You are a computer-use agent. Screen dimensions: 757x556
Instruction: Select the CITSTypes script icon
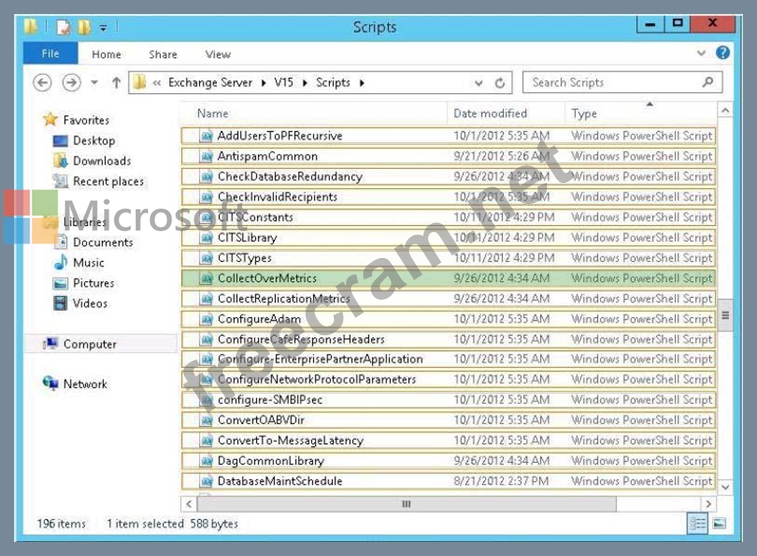coord(206,258)
